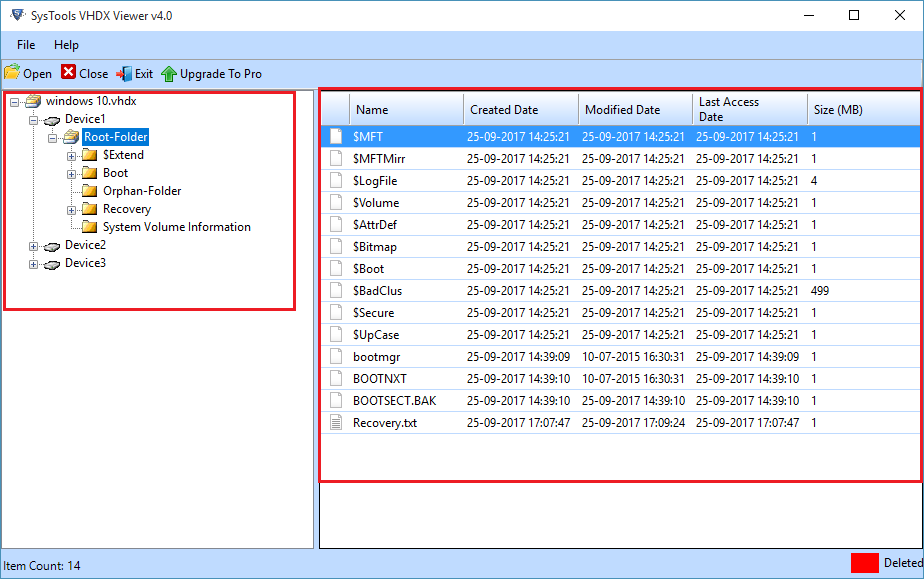924x579 pixels.
Task: Click Recovery.txt modified date 17:09:24
Action: 633,423
